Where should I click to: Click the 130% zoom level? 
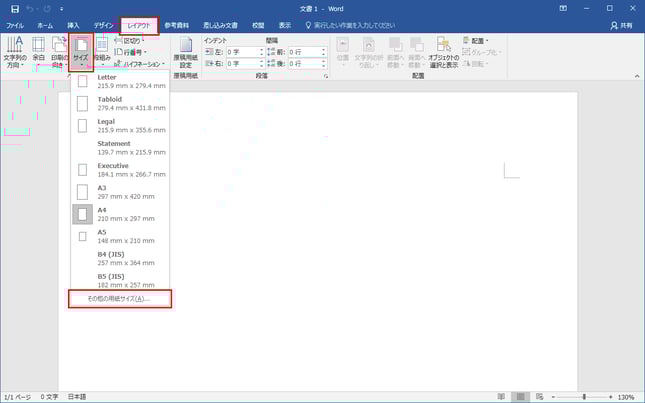point(626,397)
